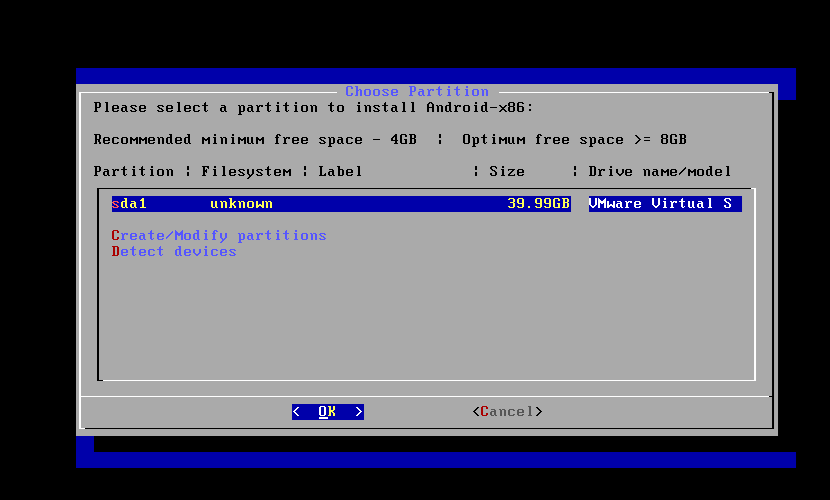Confirm with the OK button
The width and height of the screenshot is (830, 500).
pos(328,412)
